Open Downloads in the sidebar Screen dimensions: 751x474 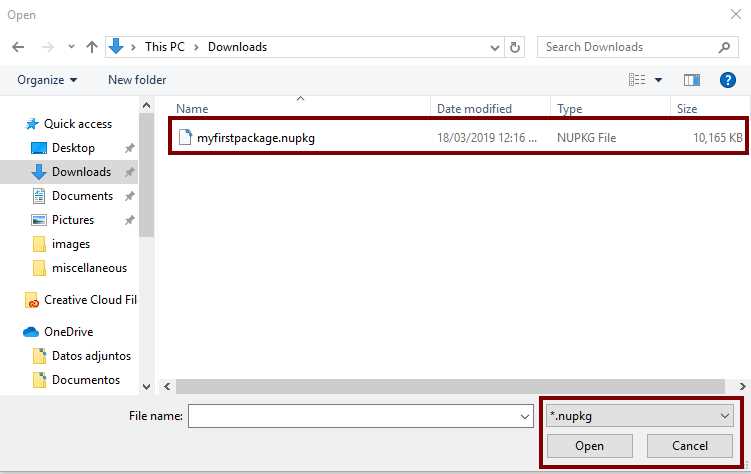81,172
